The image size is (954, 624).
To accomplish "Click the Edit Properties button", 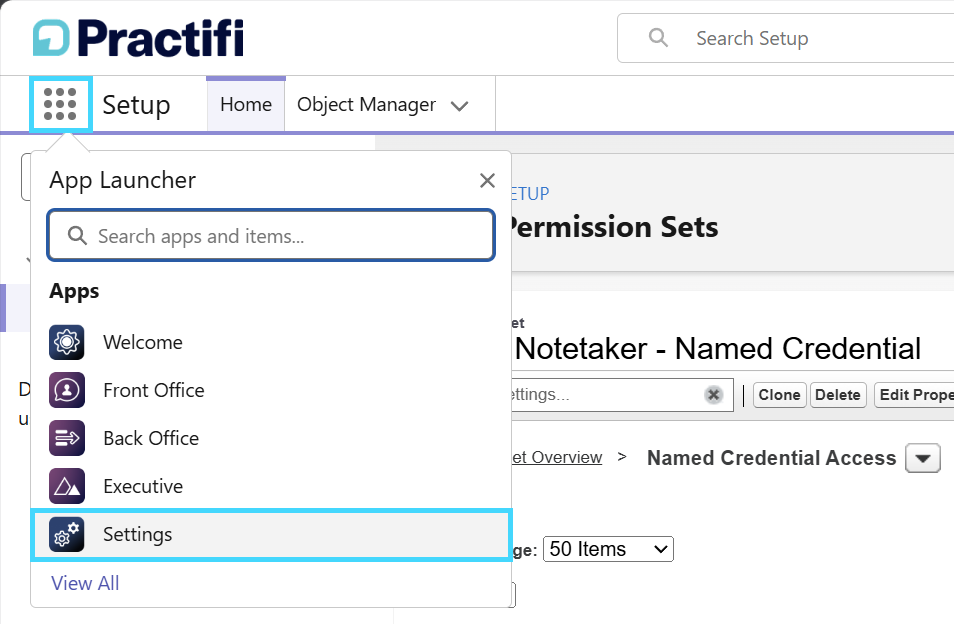I will pos(914,395).
